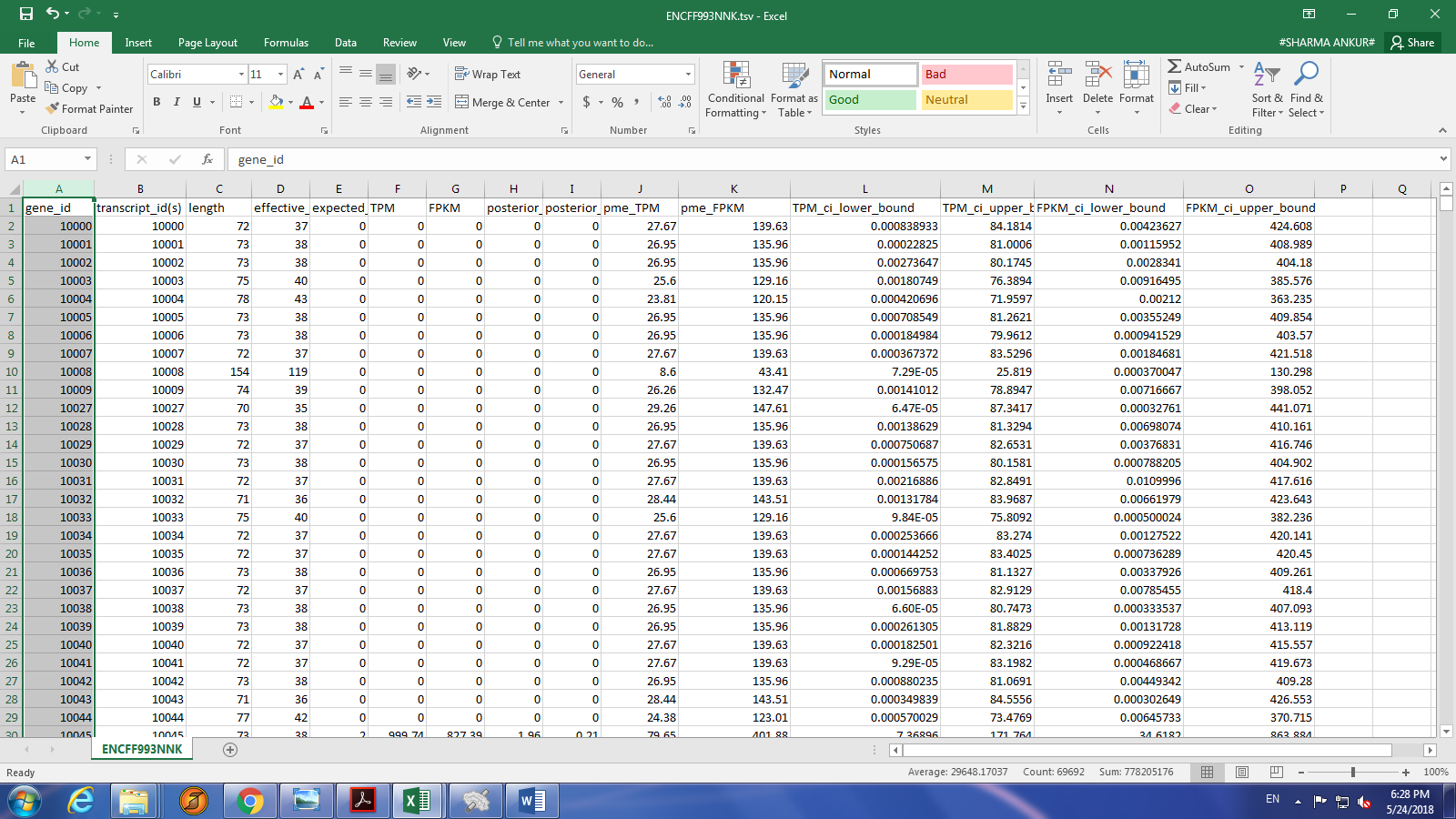Toggle Align Left in Alignment group

pos(346,102)
